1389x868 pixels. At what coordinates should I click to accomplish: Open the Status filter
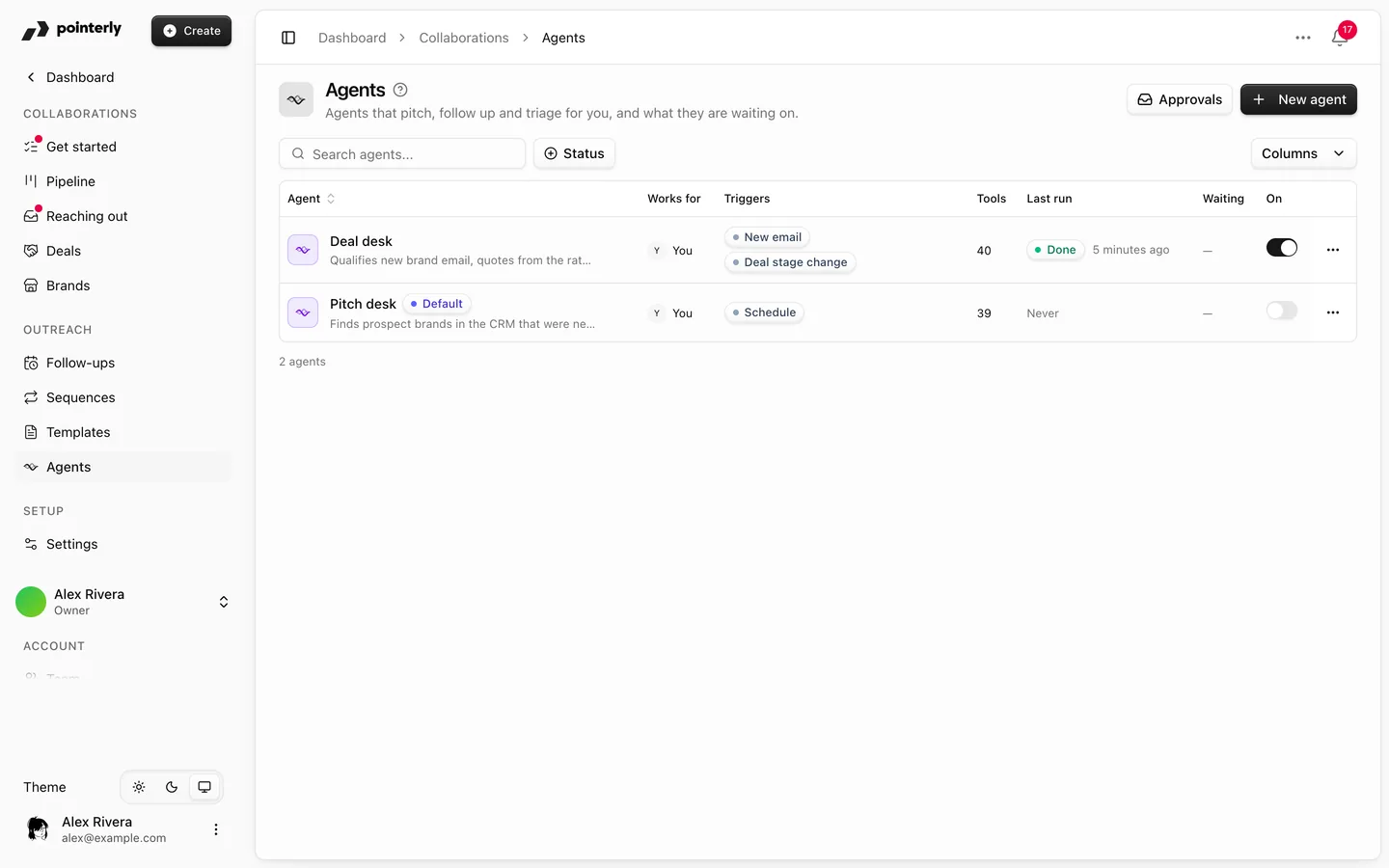tap(574, 153)
